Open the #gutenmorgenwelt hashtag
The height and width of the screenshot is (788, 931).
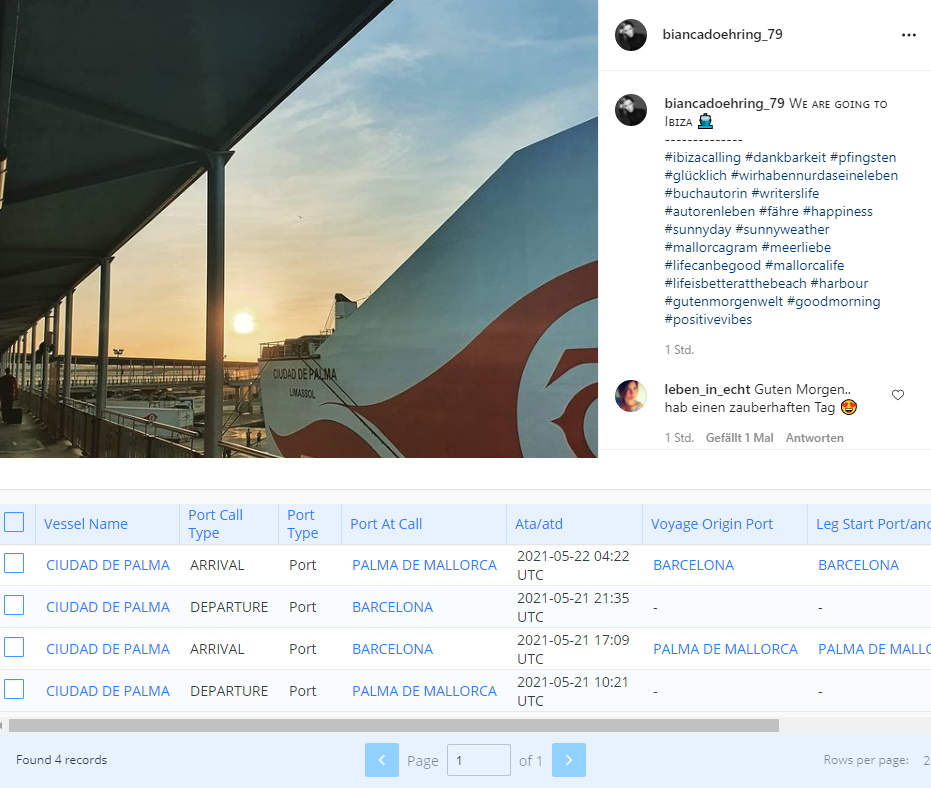click(723, 301)
